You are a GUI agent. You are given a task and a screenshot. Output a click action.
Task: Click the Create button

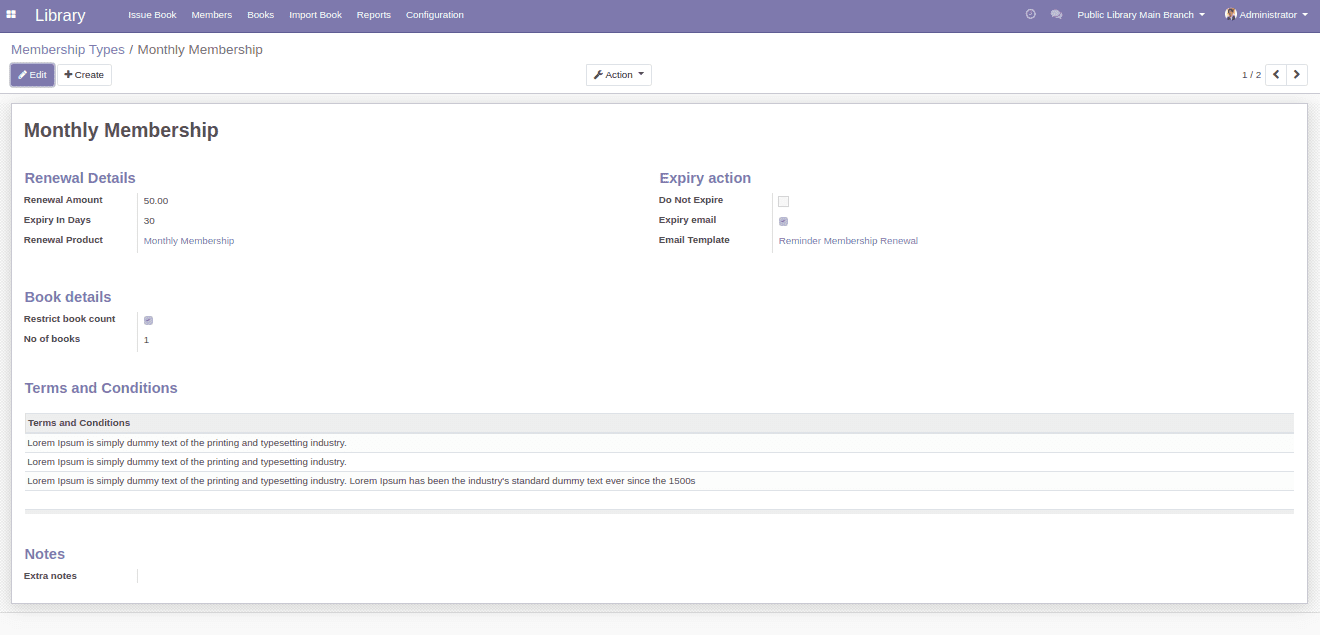click(x=84, y=75)
